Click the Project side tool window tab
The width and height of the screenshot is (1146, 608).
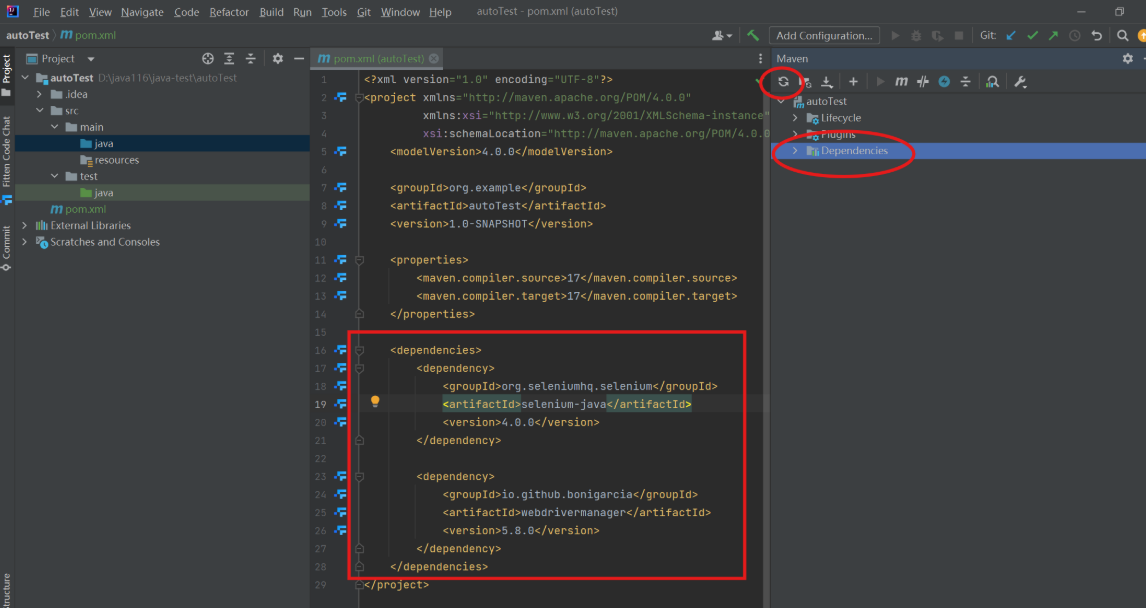point(7,74)
